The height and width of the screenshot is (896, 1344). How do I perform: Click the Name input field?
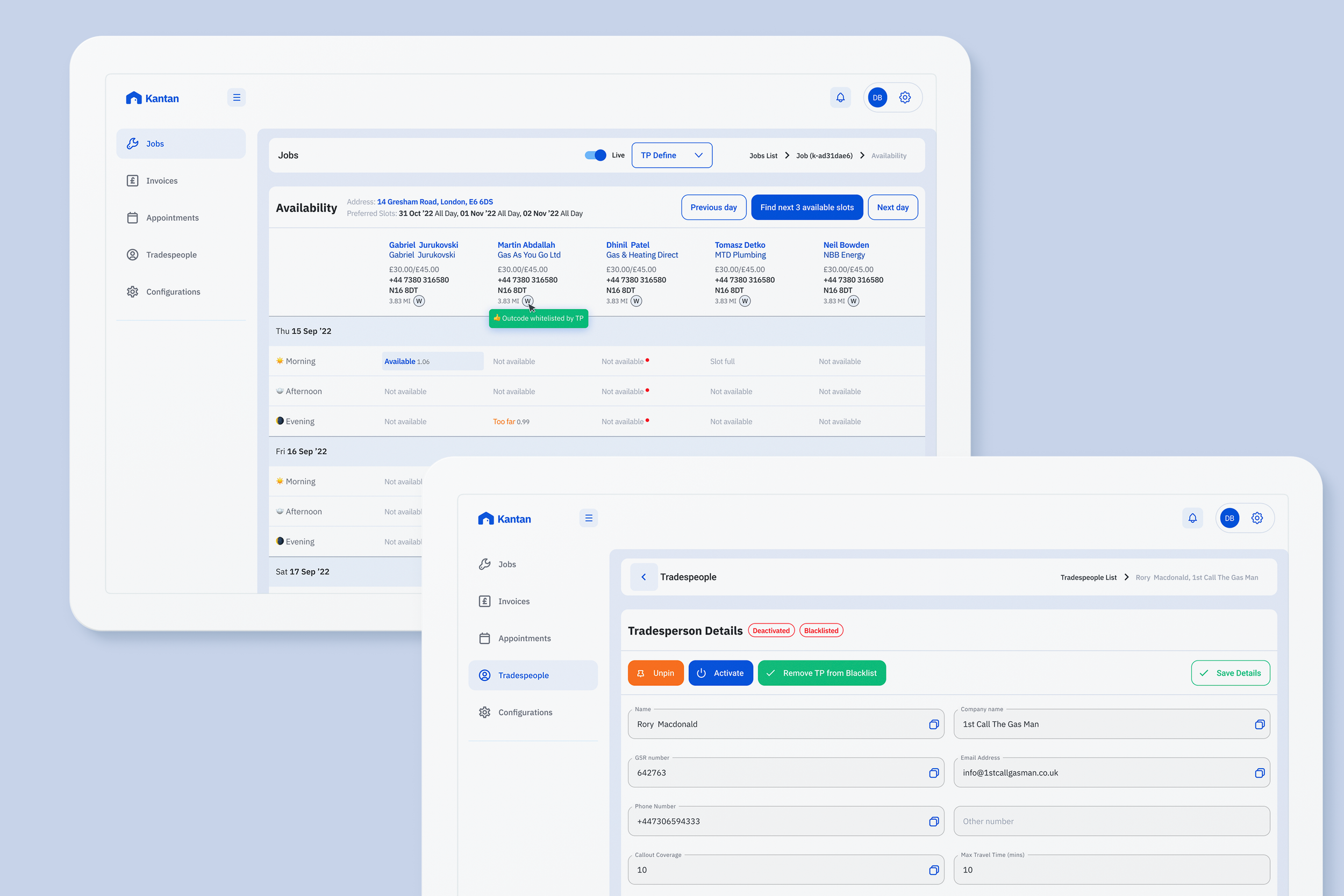tap(786, 725)
